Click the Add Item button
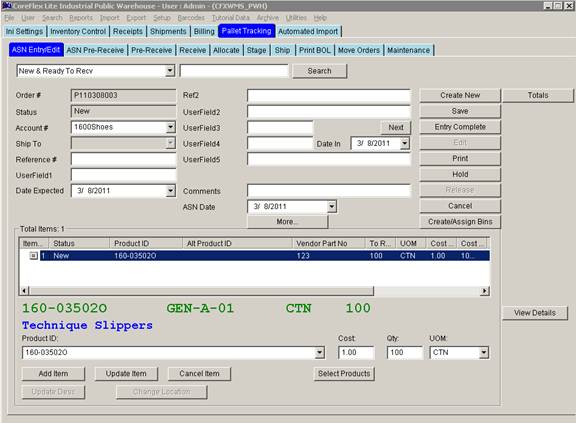This screenshot has height=423, width=576. [x=53, y=373]
